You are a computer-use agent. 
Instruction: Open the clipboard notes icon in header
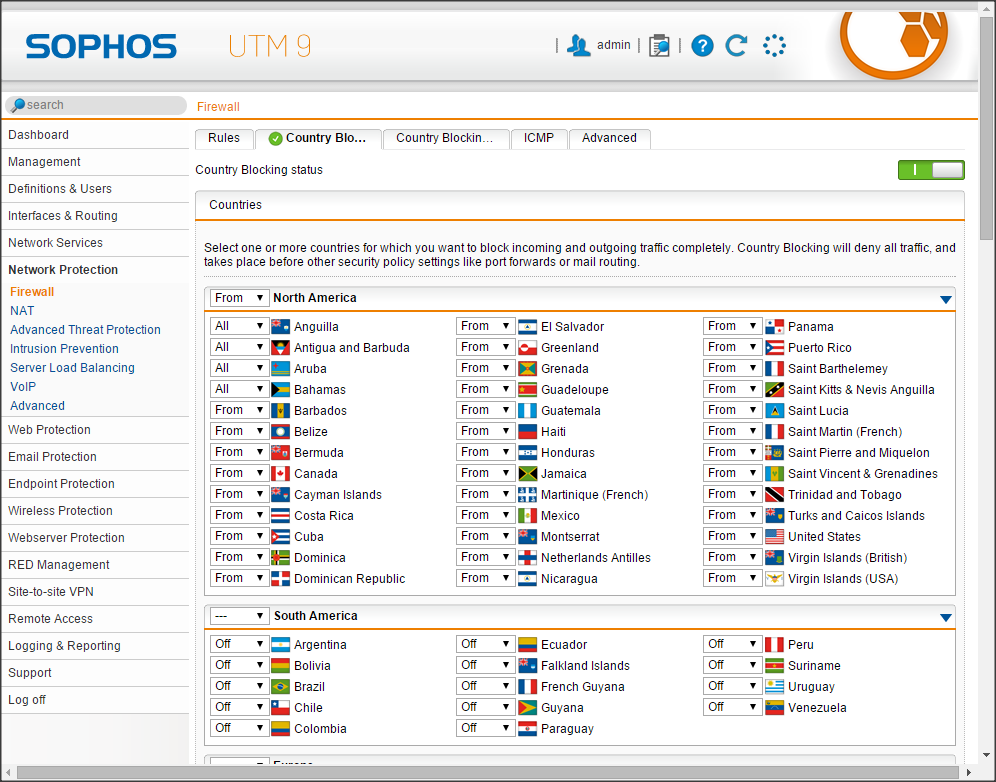(659, 46)
